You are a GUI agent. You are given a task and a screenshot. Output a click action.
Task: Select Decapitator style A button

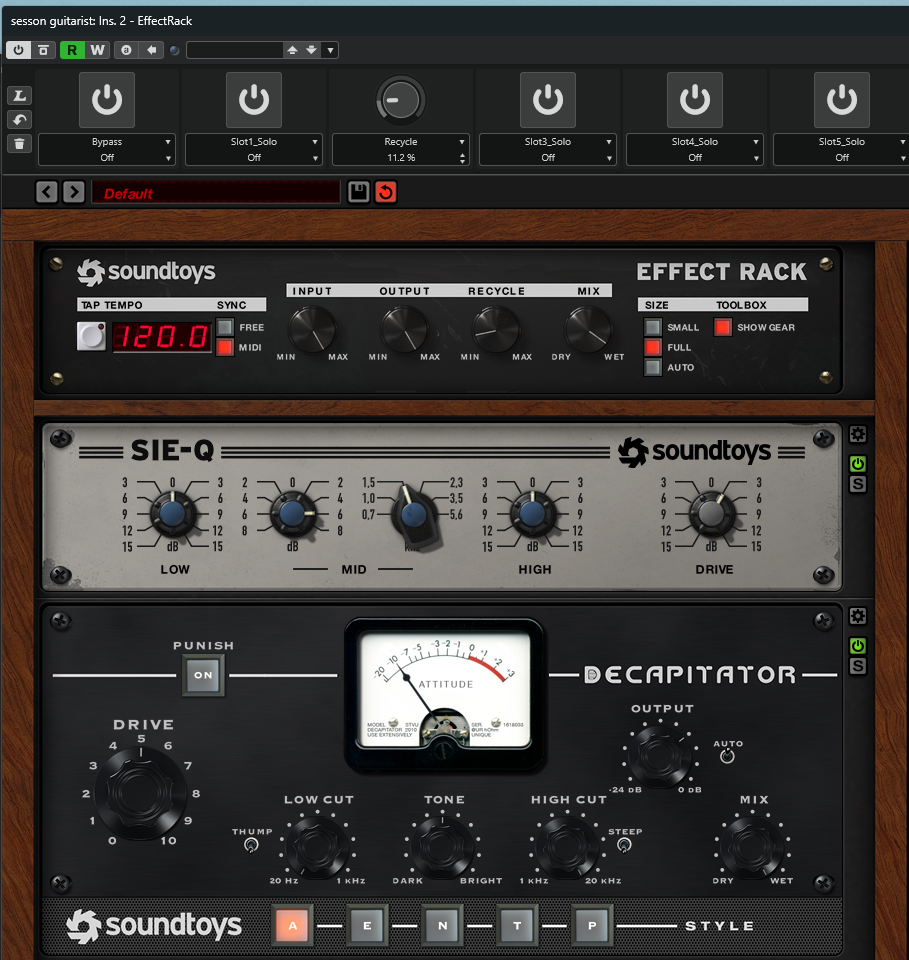(293, 926)
